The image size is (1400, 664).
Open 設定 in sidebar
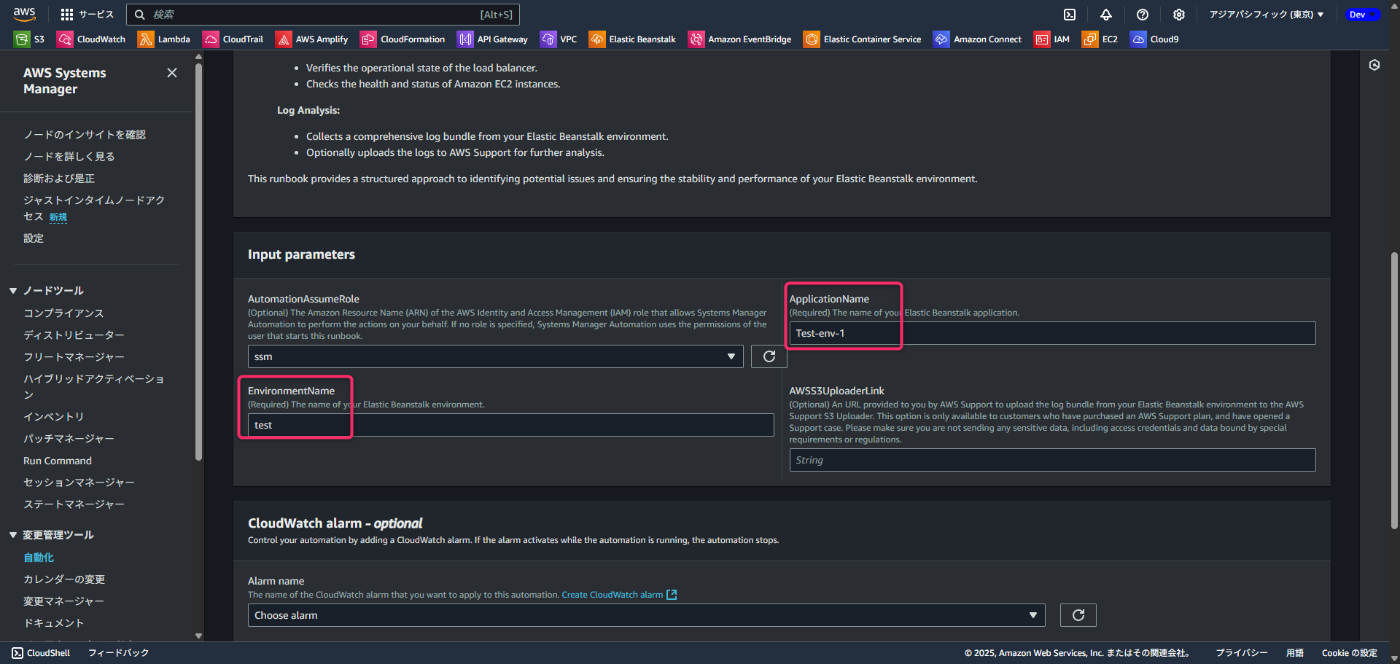coord(33,238)
